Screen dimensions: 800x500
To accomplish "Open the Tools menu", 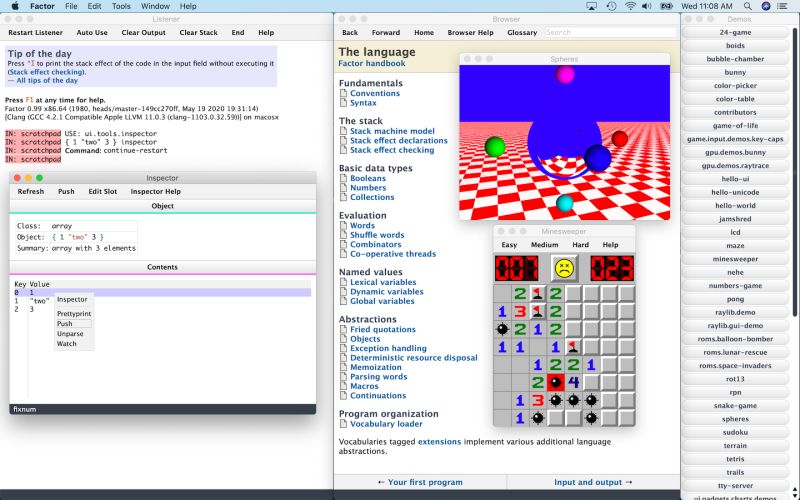I will click(x=121, y=6).
